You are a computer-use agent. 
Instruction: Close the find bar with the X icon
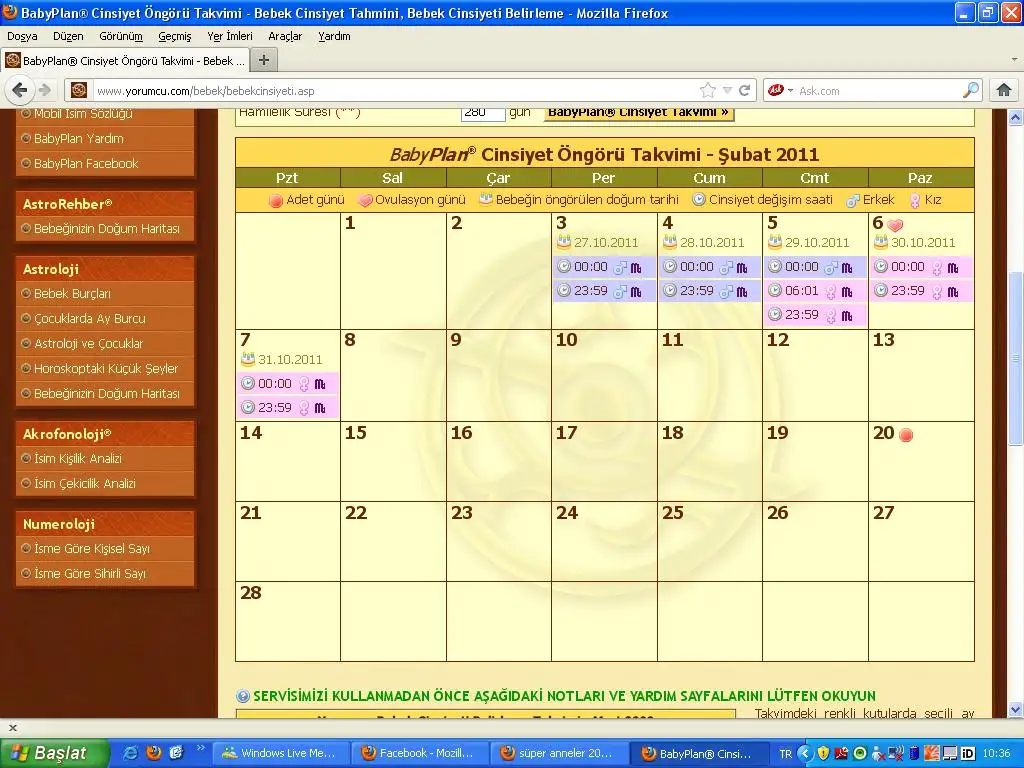(x=12, y=728)
